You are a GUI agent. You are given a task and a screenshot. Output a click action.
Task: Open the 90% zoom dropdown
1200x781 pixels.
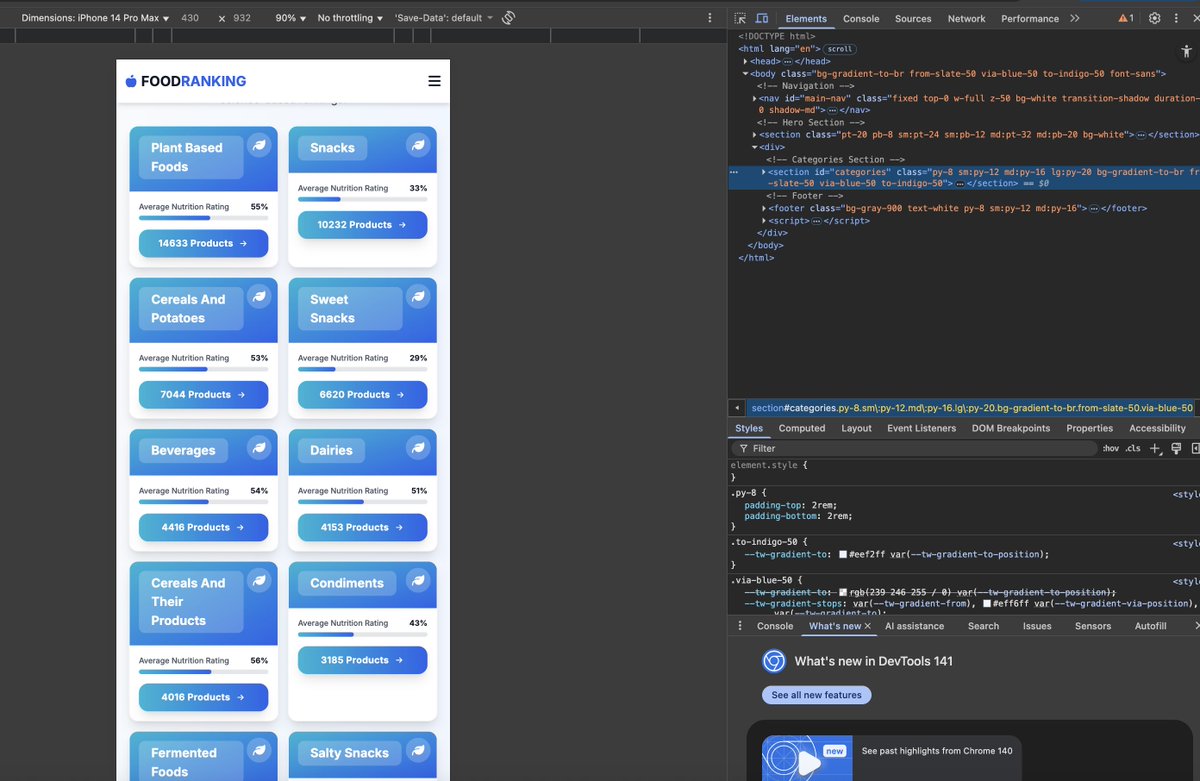tap(290, 18)
